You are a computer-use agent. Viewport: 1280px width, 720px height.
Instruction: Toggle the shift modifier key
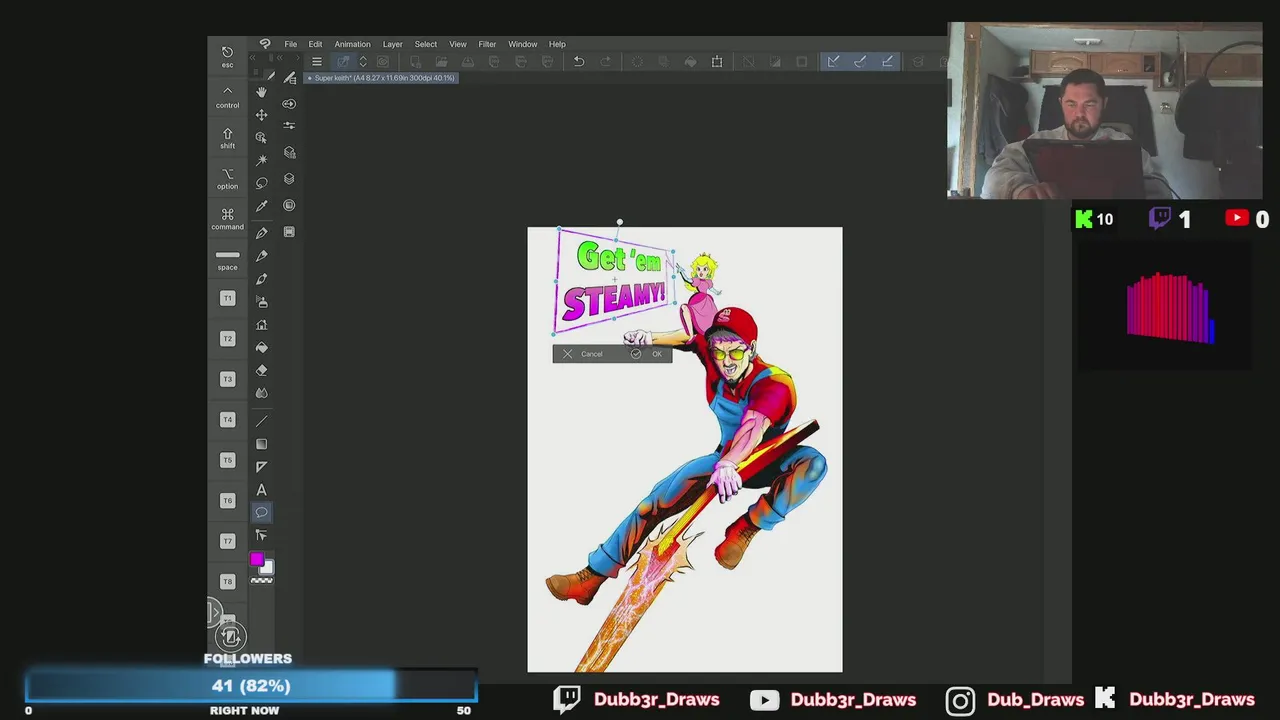227,138
